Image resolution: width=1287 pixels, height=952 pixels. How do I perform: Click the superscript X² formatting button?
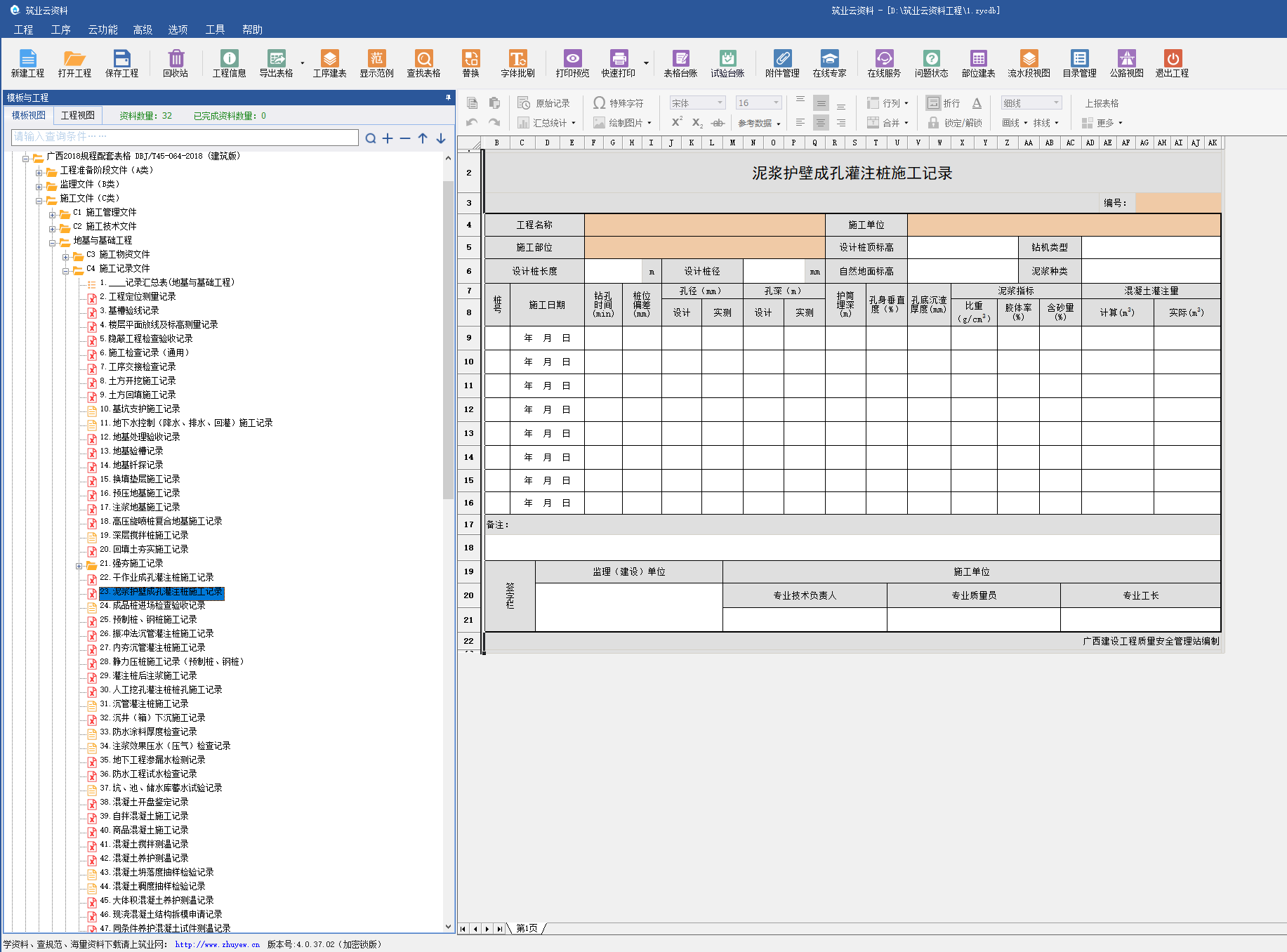(677, 122)
